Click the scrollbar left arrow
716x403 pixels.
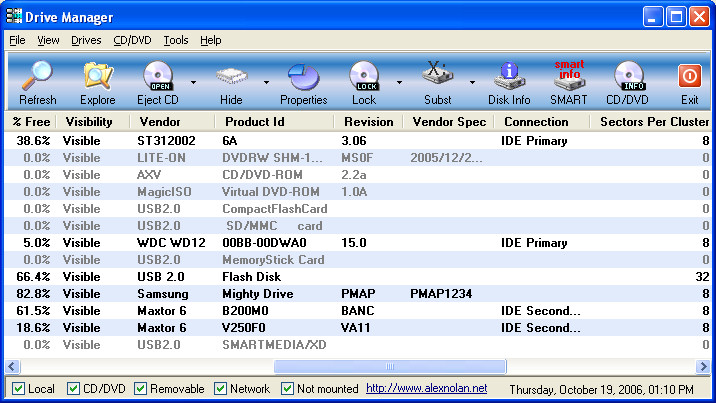[12, 366]
